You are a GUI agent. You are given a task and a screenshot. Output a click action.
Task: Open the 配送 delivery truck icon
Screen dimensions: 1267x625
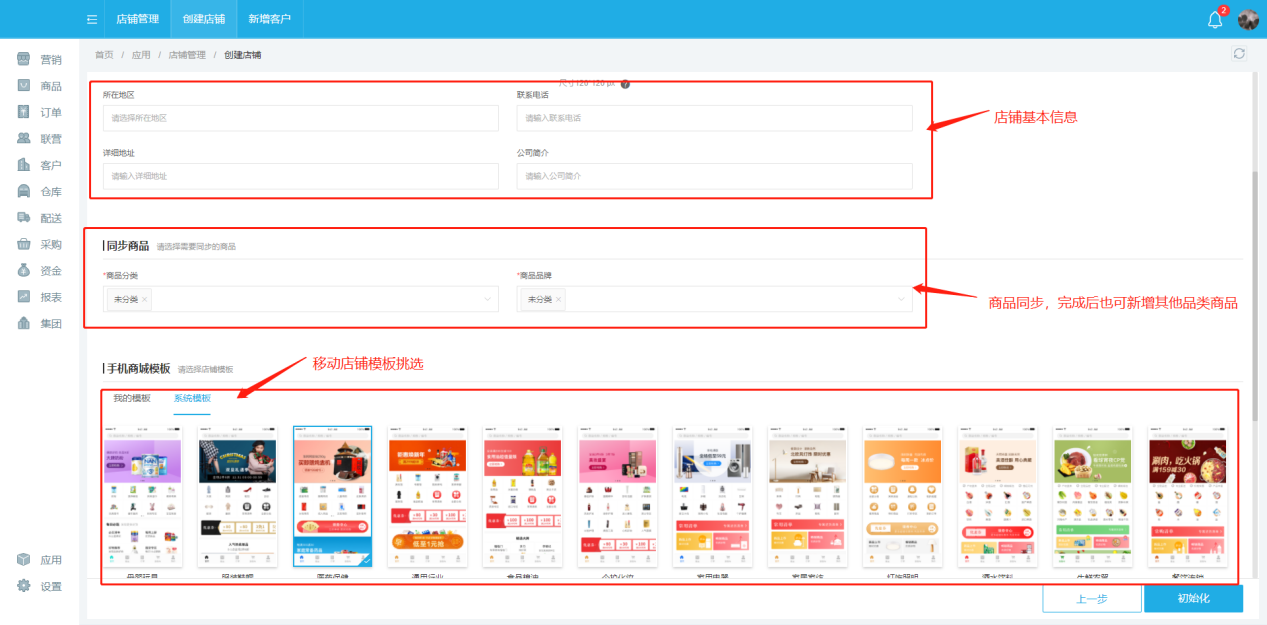(x=24, y=217)
